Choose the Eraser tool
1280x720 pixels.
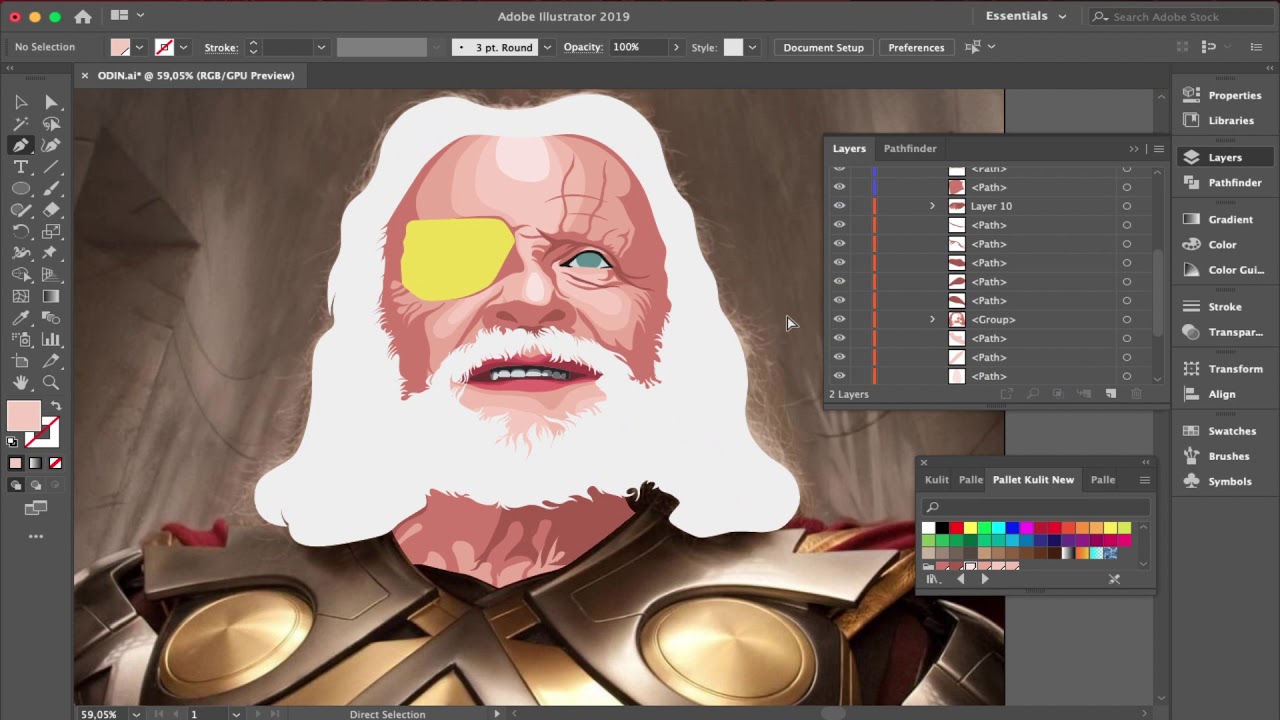coord(51,210)
